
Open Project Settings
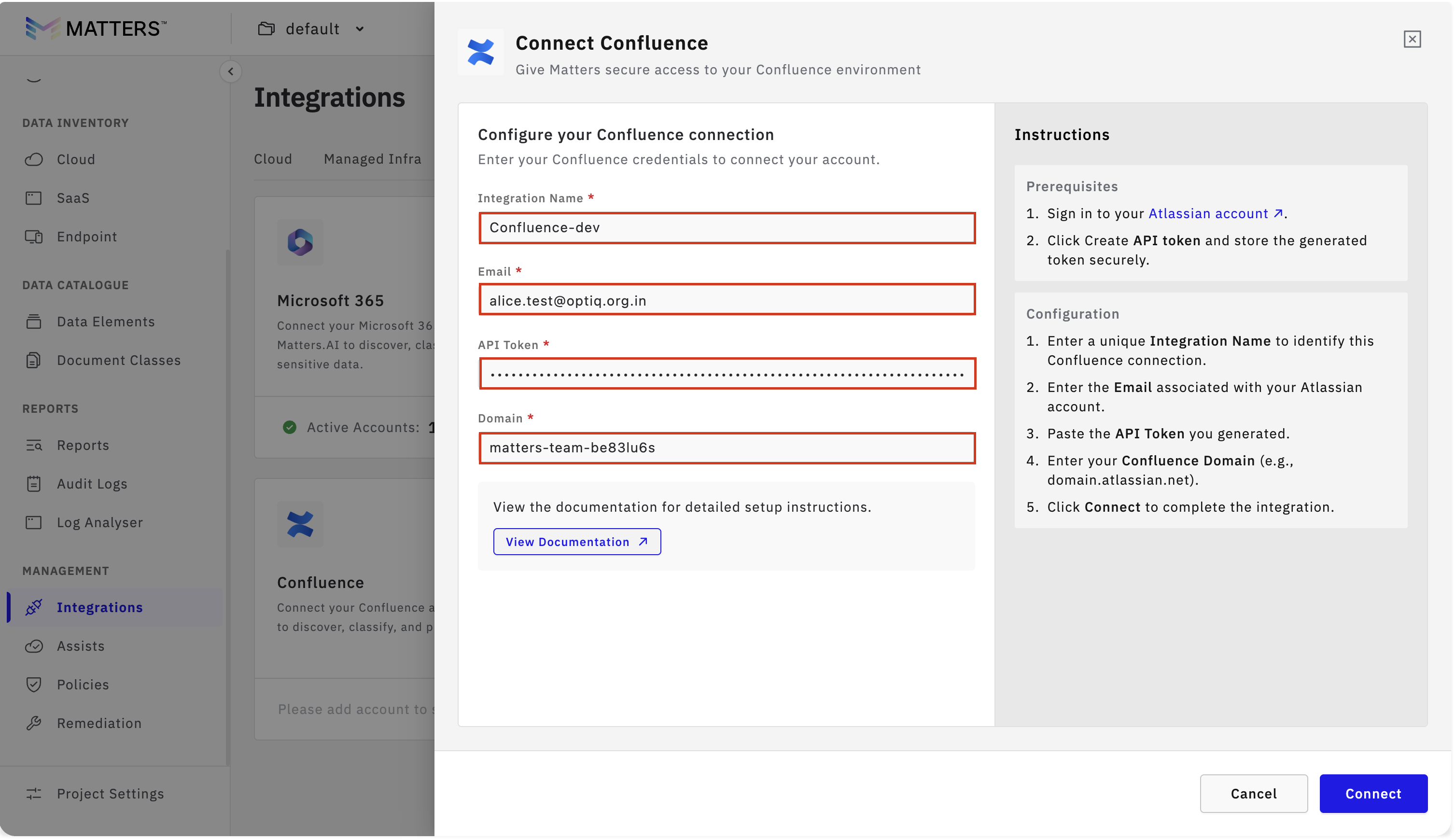click(110, 793)
